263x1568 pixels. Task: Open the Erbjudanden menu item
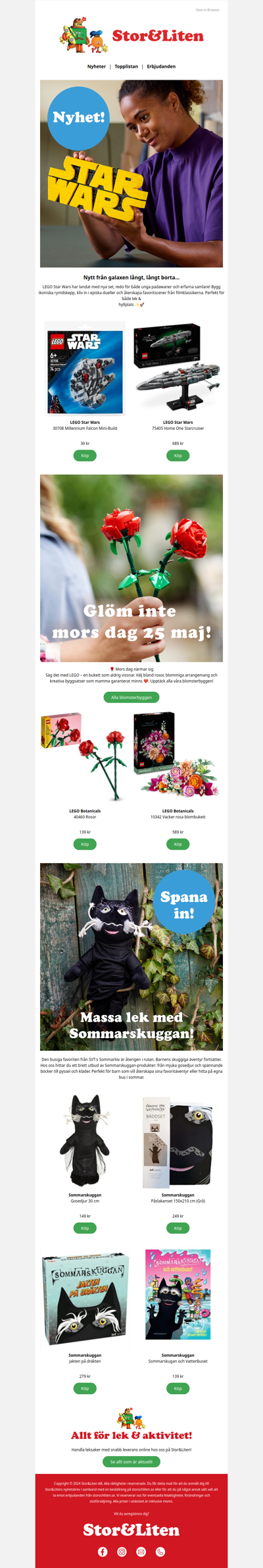(161, 66)
